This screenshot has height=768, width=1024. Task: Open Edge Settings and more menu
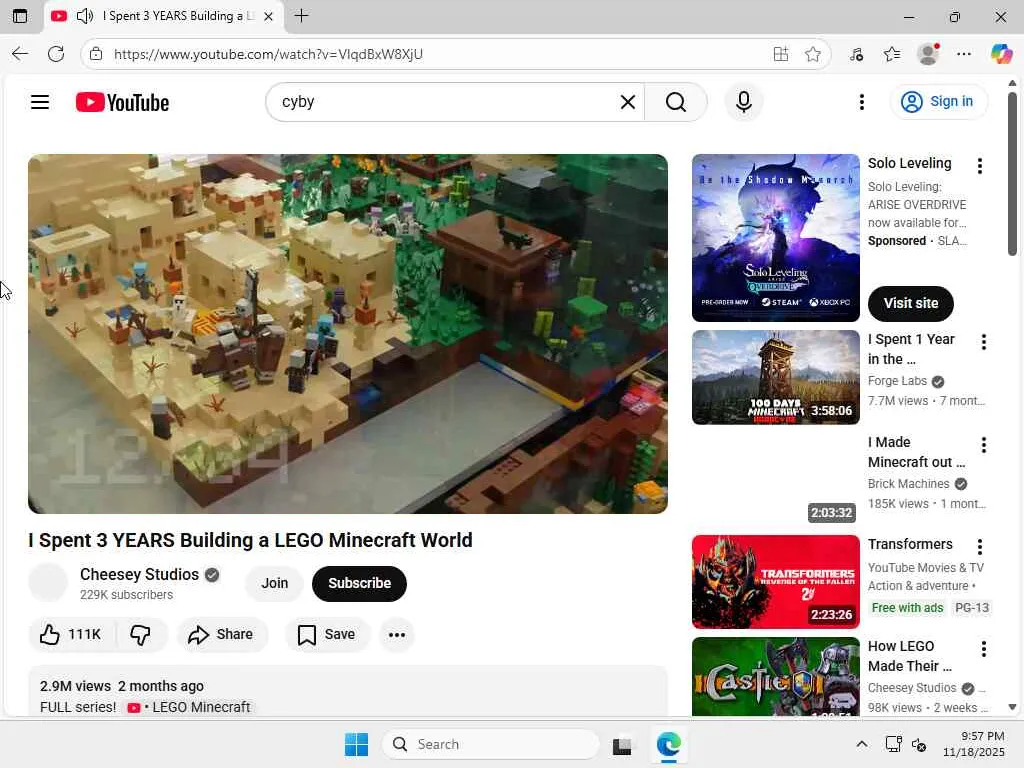[964, 54]
